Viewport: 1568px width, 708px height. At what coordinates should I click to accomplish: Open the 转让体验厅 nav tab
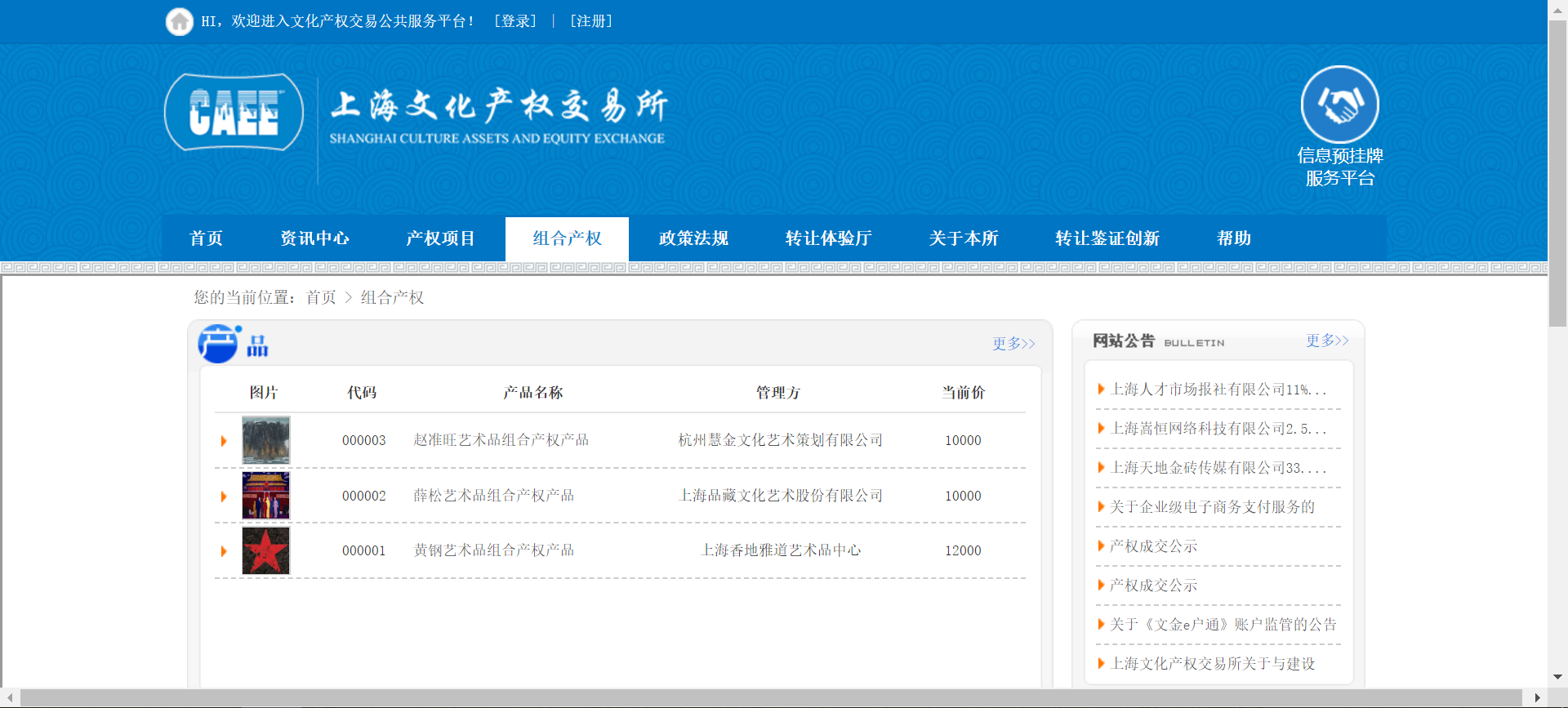click(828, 238)
